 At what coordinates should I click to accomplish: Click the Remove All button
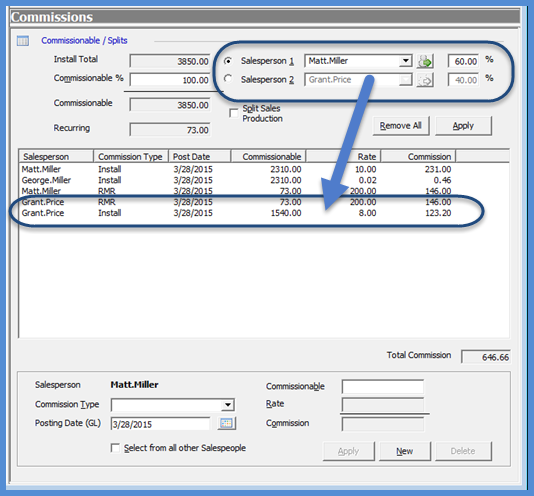[401, 126]
